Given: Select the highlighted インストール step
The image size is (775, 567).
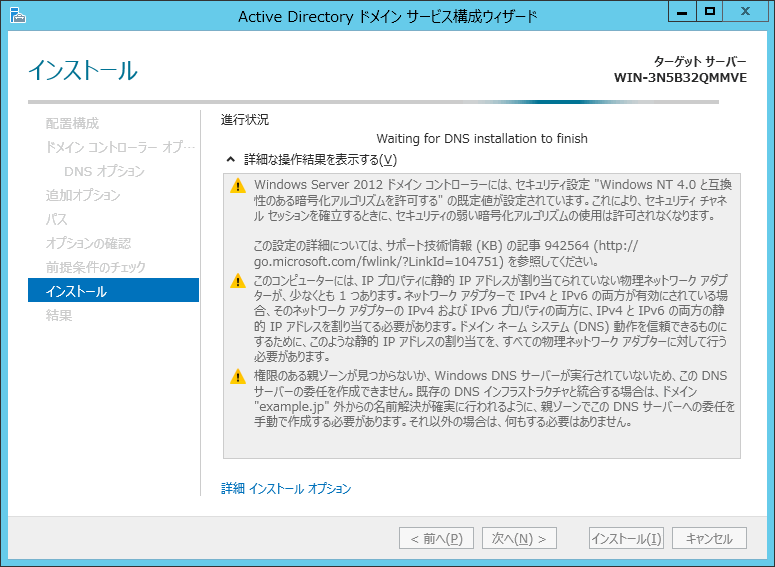Looking at the screenshot, I should coord(114,290).
